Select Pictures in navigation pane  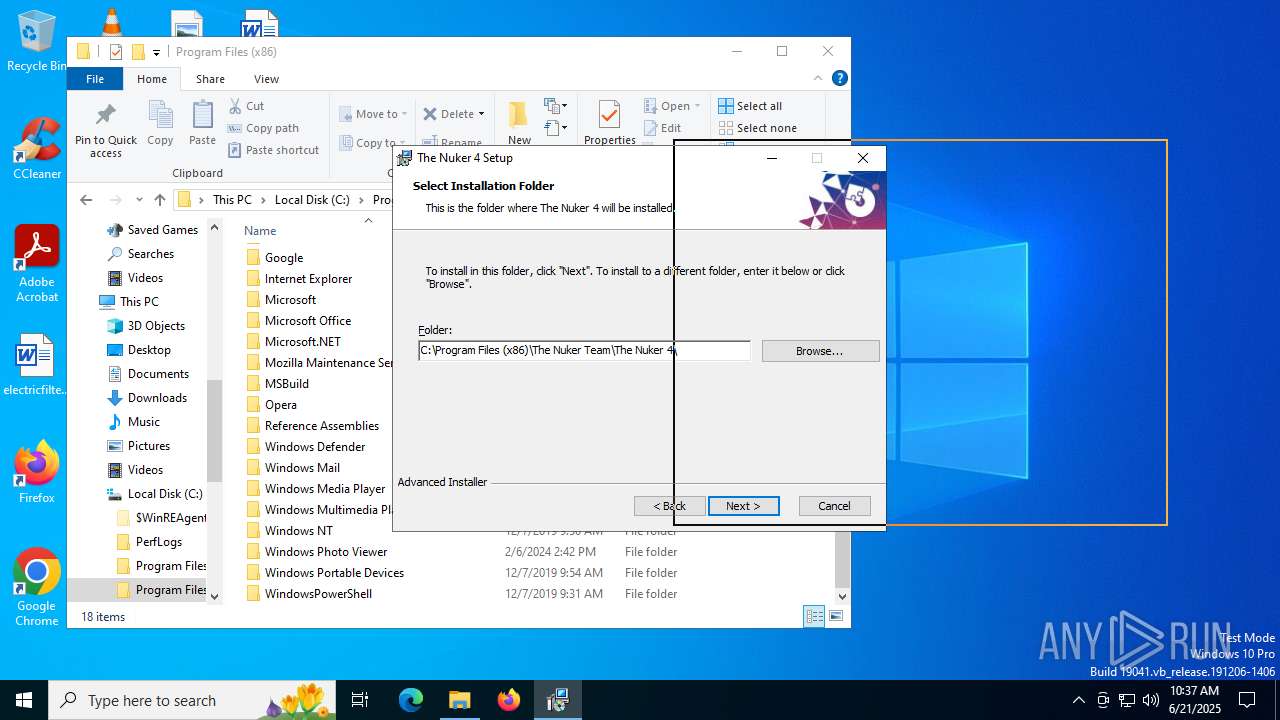[149, 446]
